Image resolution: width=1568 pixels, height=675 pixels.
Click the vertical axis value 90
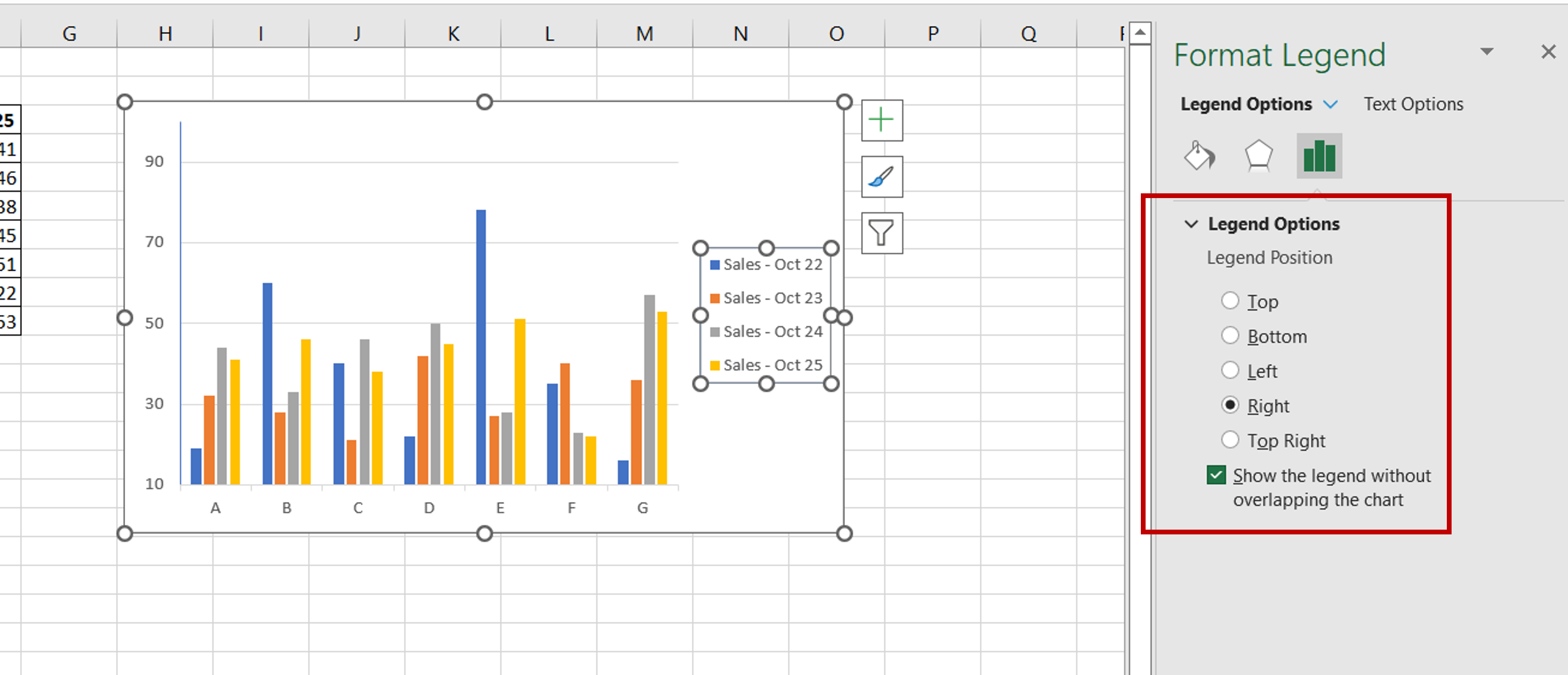click(x=154, y=162)
